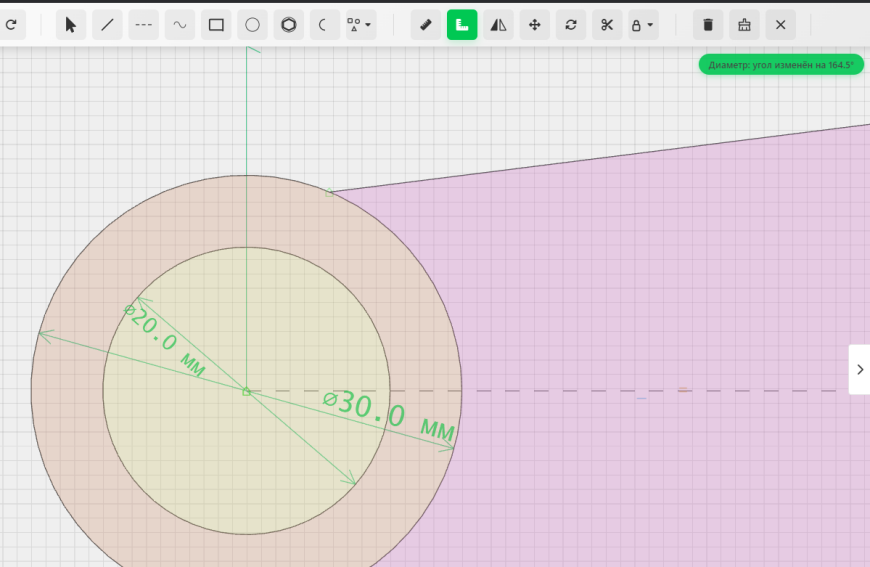Open the shapes pattern dropdown
This screenshot has height=567, width=870.
coord(361,25)
